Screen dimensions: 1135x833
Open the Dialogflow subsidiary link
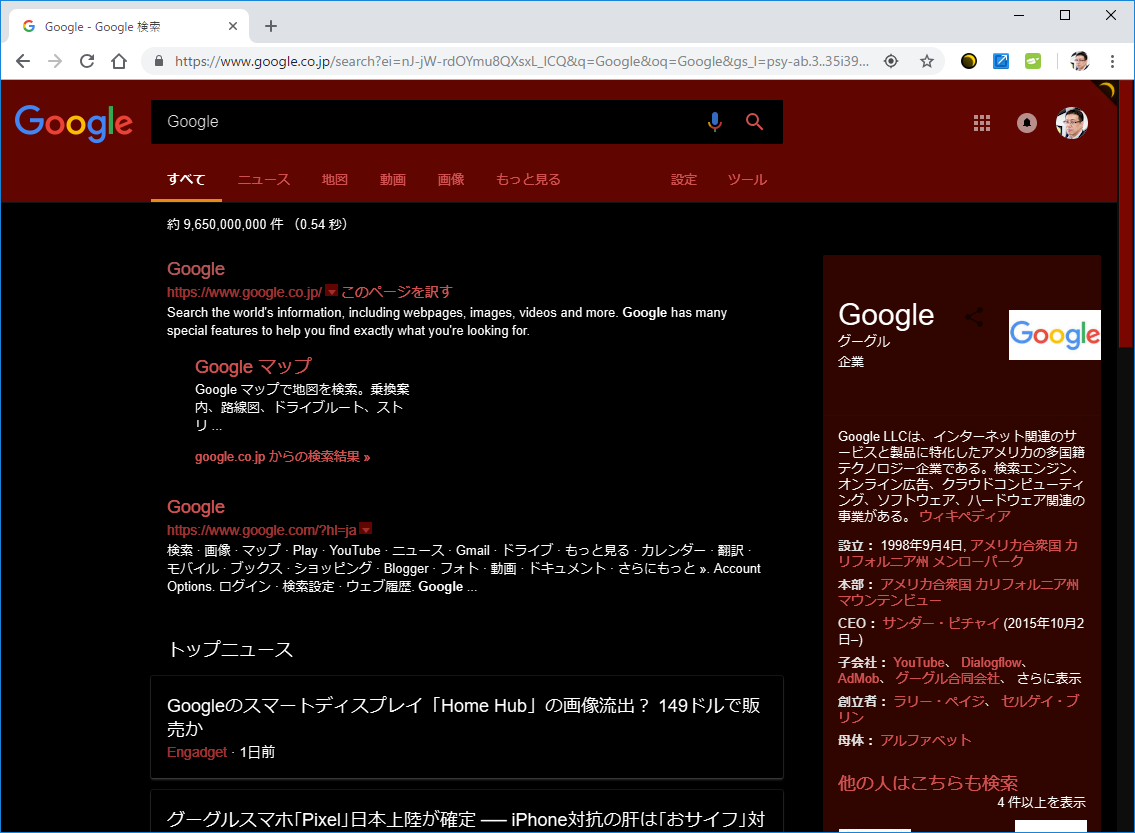991,662
